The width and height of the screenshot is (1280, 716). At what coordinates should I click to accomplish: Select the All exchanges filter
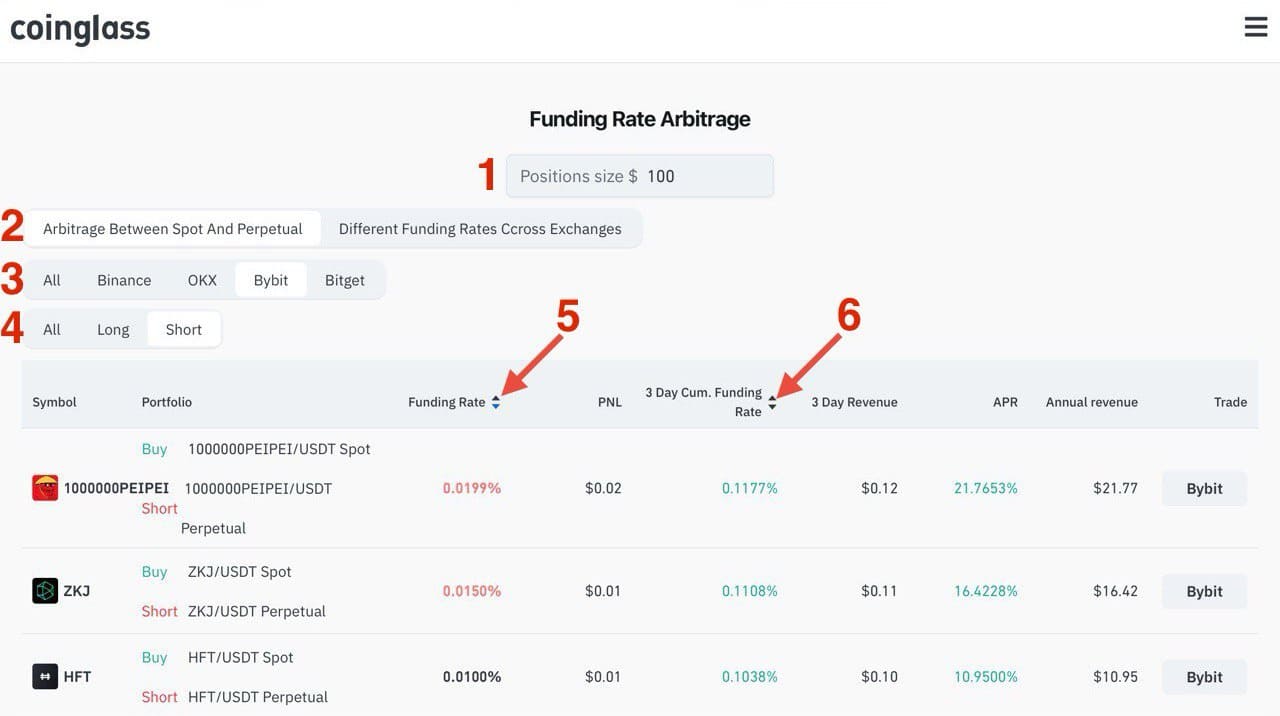[x=52, y=280]
